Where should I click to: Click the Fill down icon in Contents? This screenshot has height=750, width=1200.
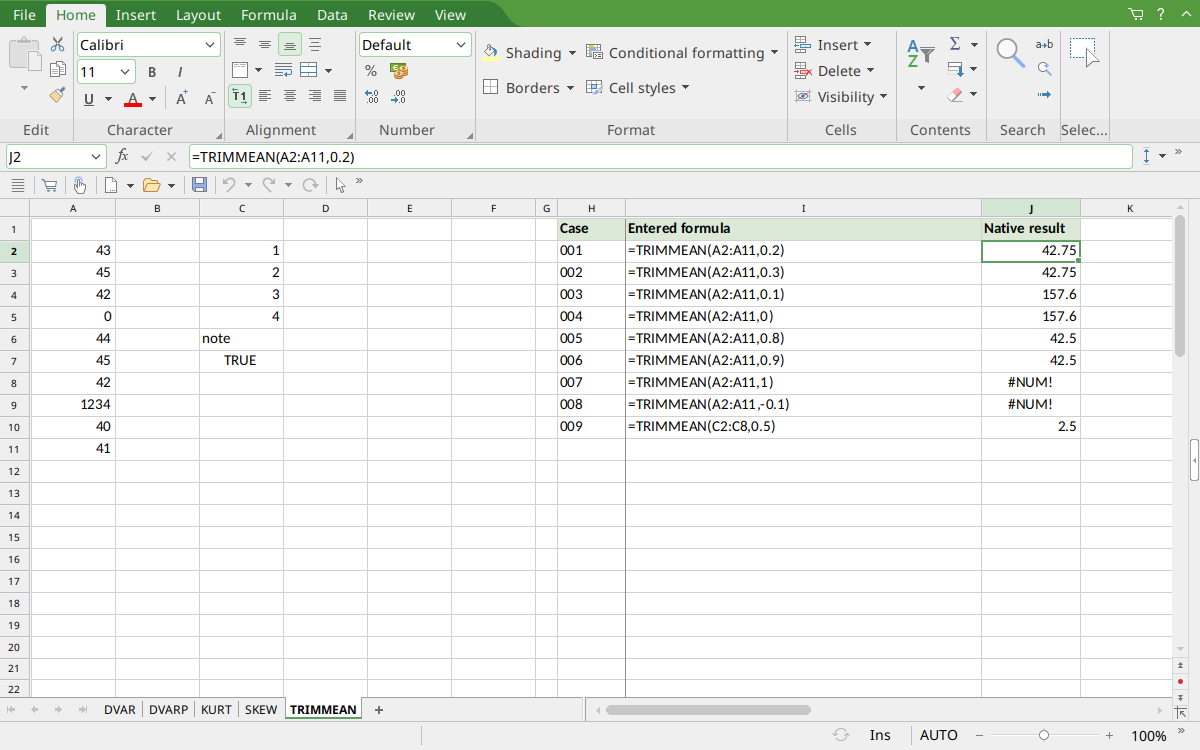[955, 70]
